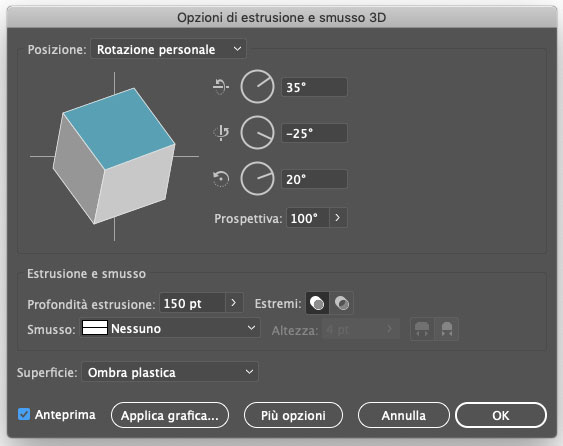Click the Applica grafica button
The width and height of the screenshot is (563, 446).
pyautogui.click(x=170, y=415)
